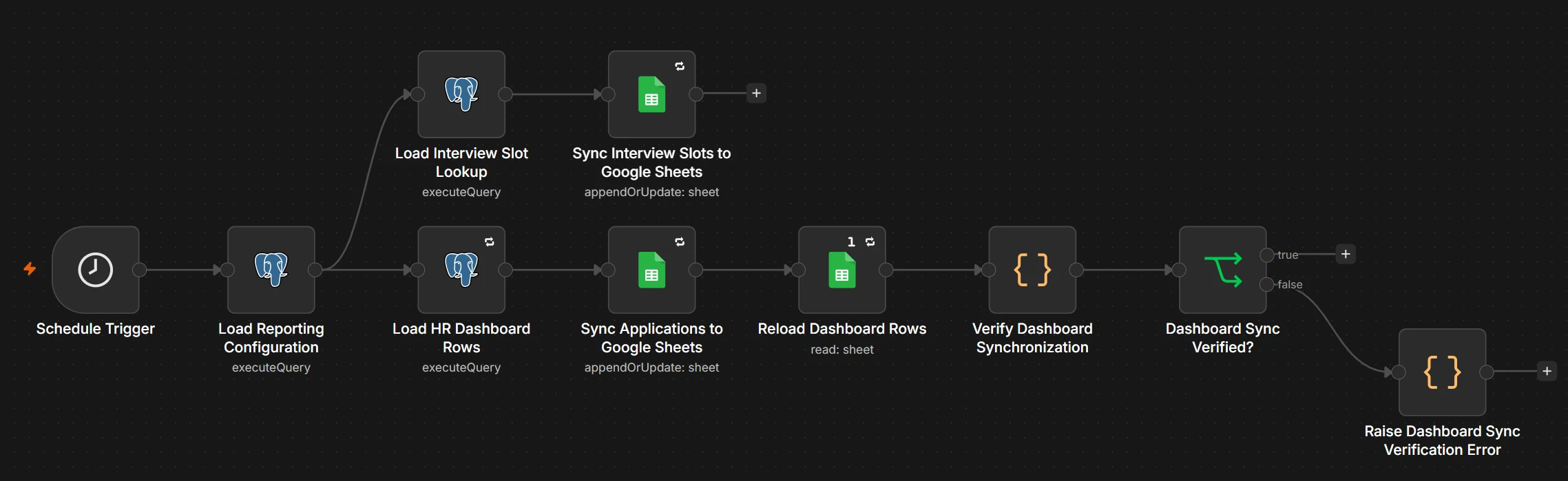This screenshot has width=1568, height=481.
Task: Open Raise Dashboard Sync Verification Error node
Action: (1442, 372)
